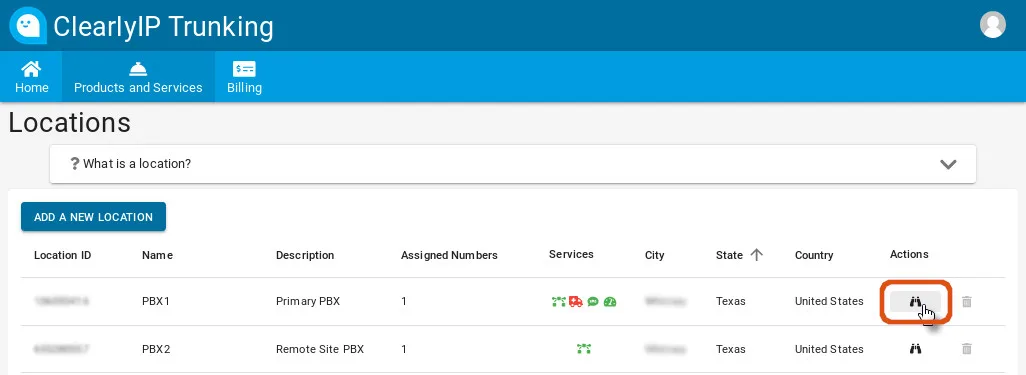
Task: Open the user profile avatar
Action: click(x=993, y=25)
